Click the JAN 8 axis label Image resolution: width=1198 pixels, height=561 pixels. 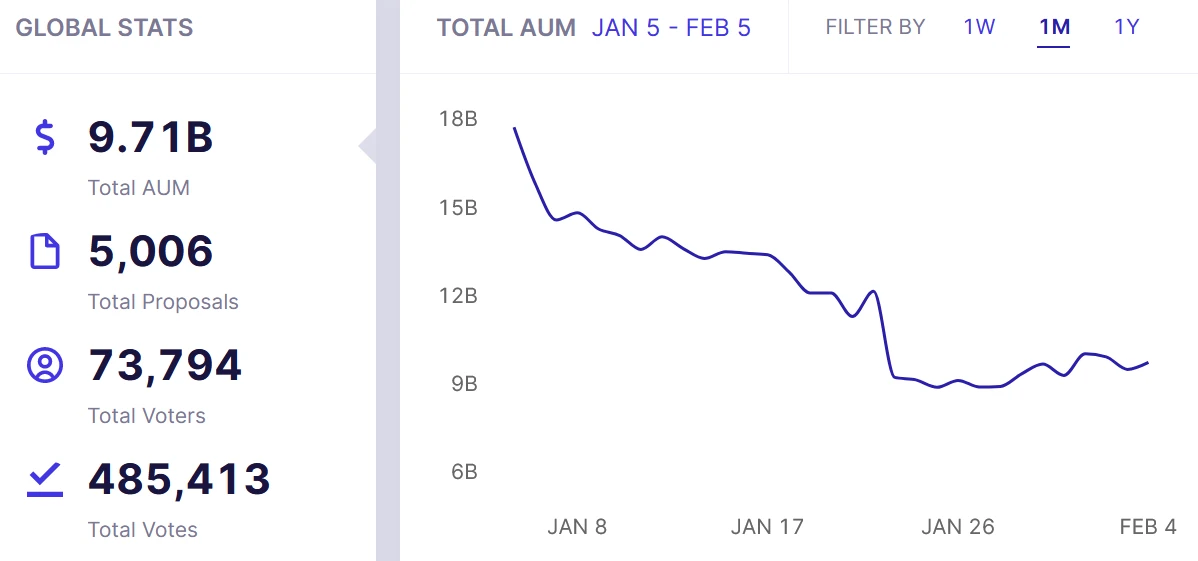(x=577, y=527)
